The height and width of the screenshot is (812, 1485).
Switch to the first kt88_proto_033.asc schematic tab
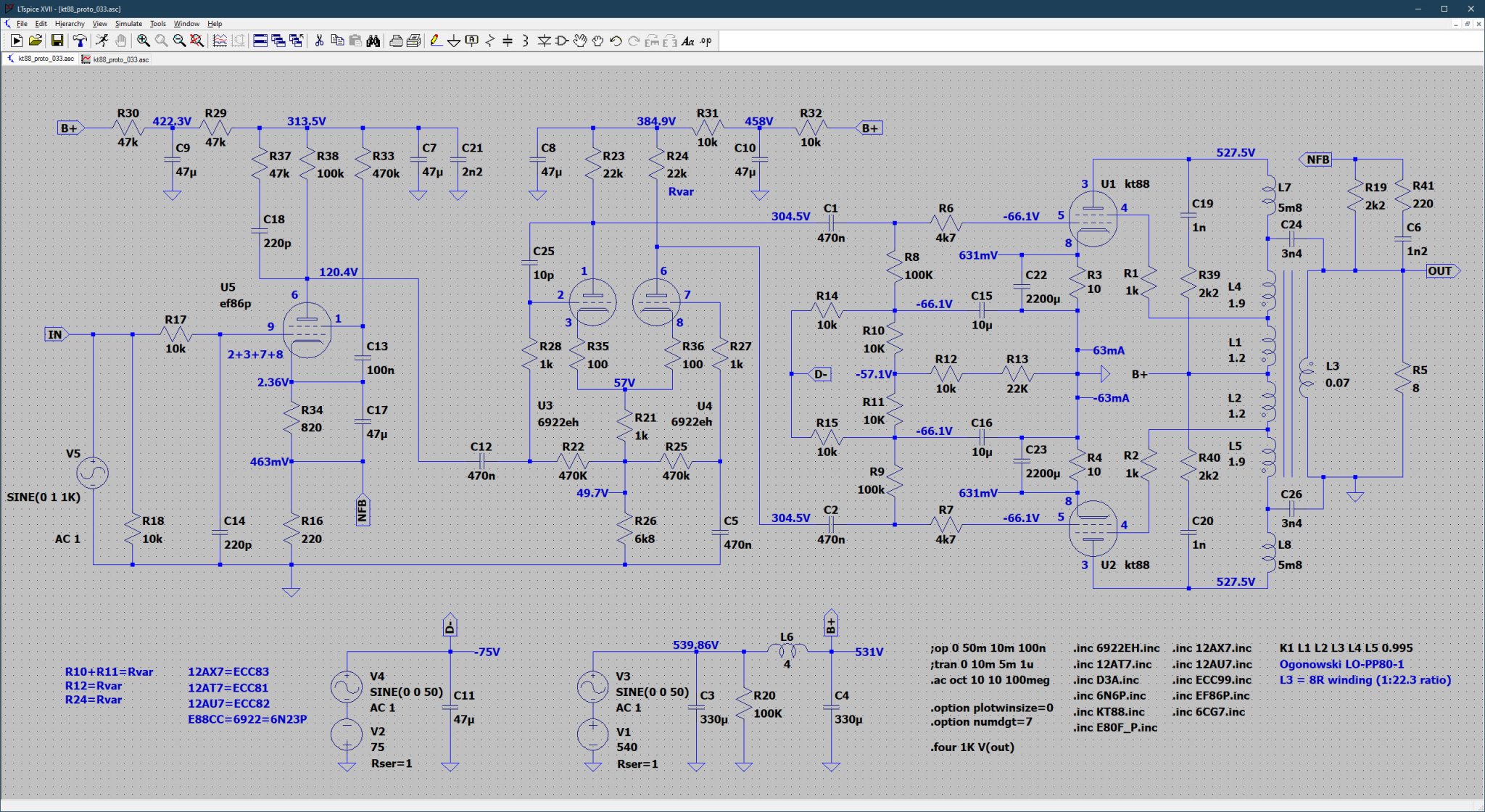(40, 59)
